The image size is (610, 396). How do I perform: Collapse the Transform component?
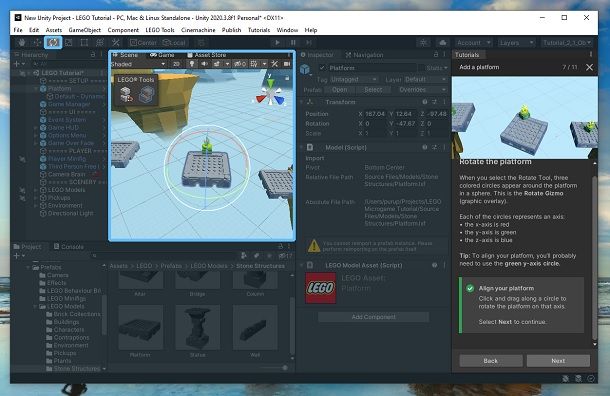[x=302, y=102]
